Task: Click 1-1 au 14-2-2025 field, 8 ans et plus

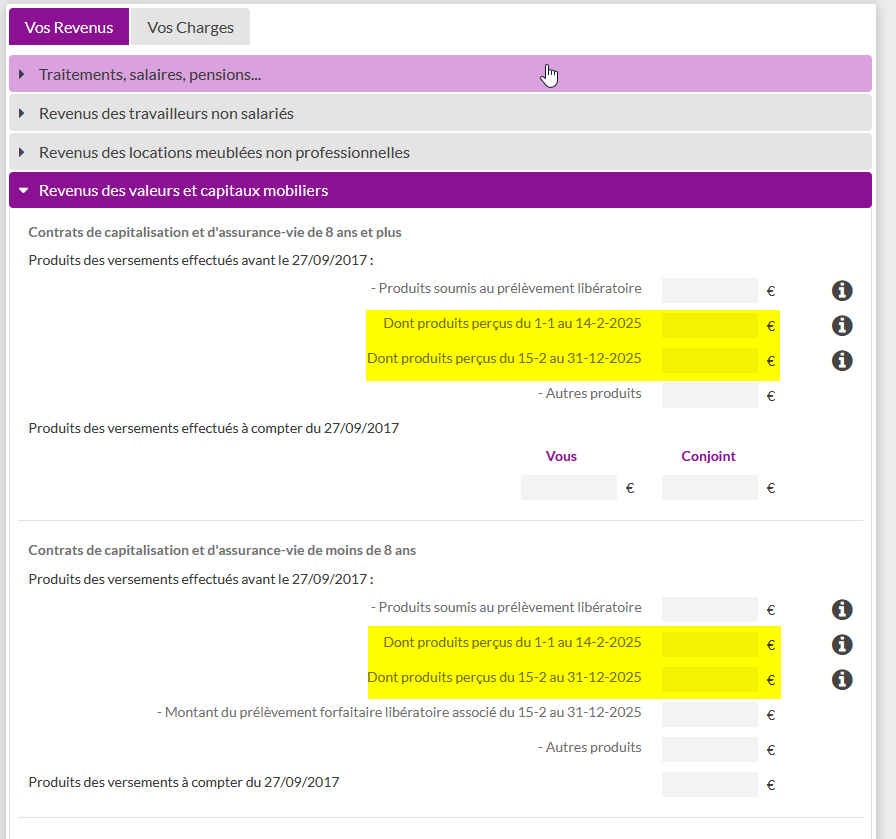Action: click(709, 326)
